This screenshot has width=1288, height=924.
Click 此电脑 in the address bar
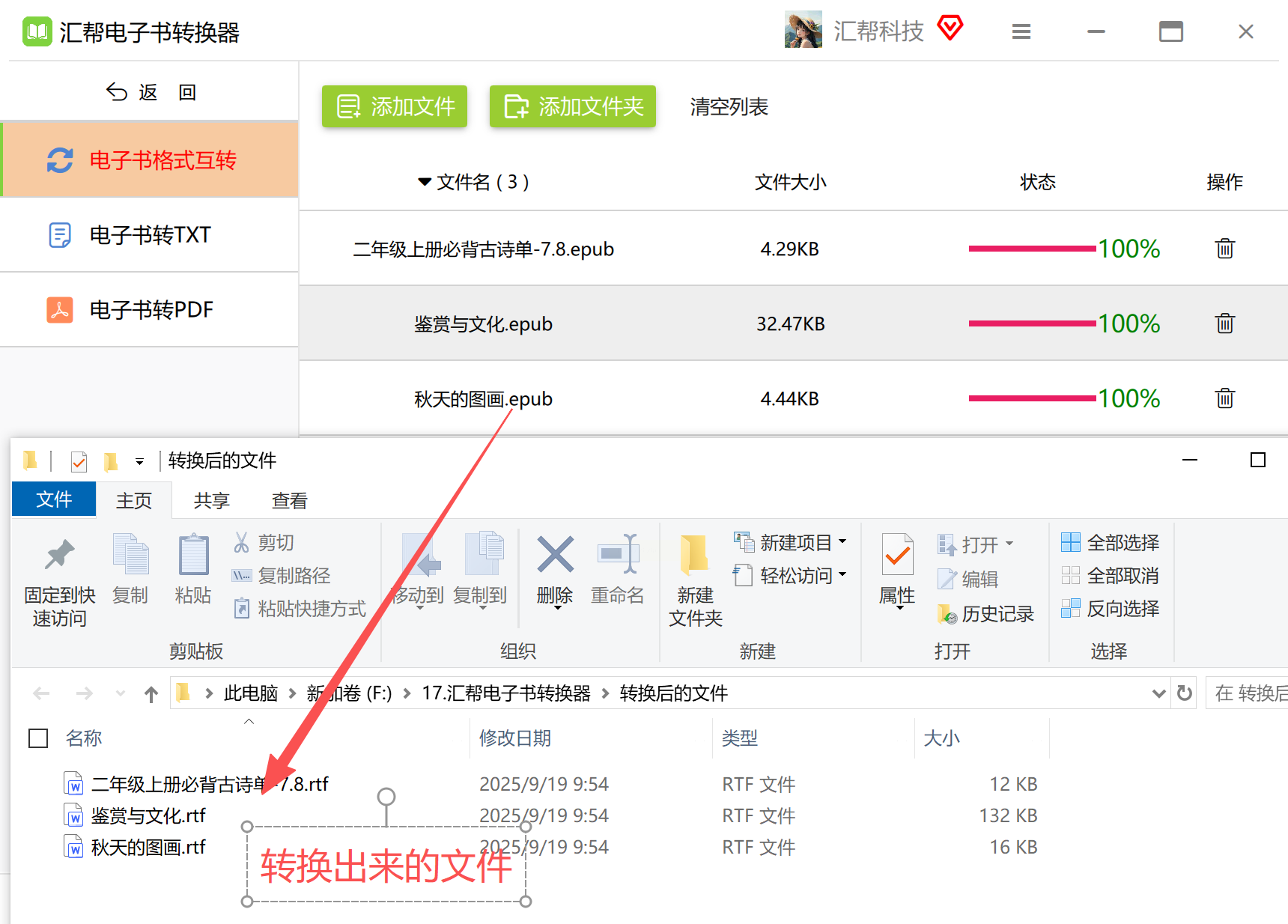[251, 693]
